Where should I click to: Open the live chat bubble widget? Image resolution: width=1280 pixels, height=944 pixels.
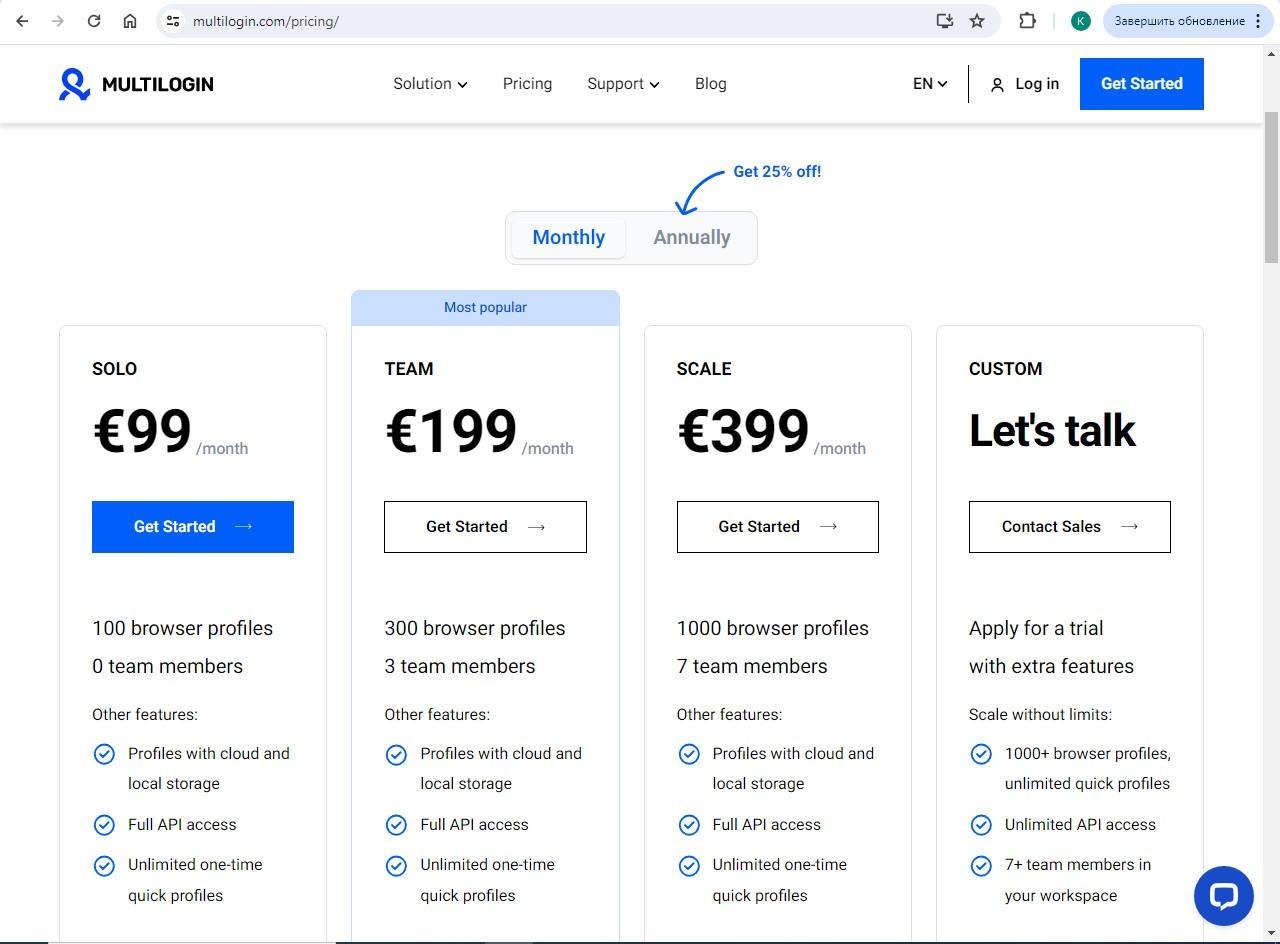(1223, 896)
